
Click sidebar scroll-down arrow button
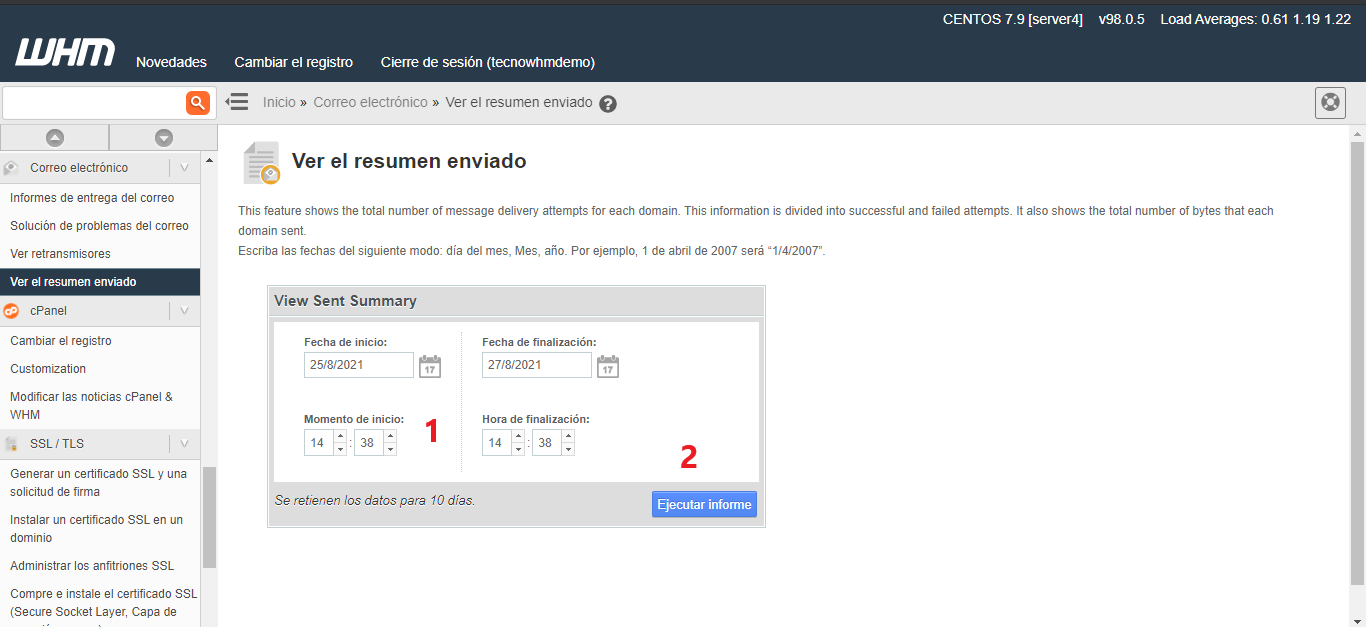click(164, 138)
